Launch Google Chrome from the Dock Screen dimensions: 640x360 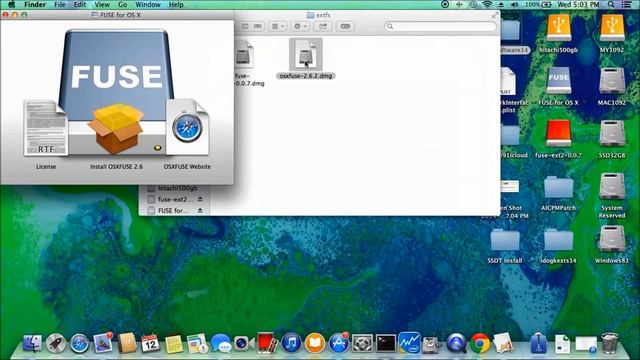(480, 343)
